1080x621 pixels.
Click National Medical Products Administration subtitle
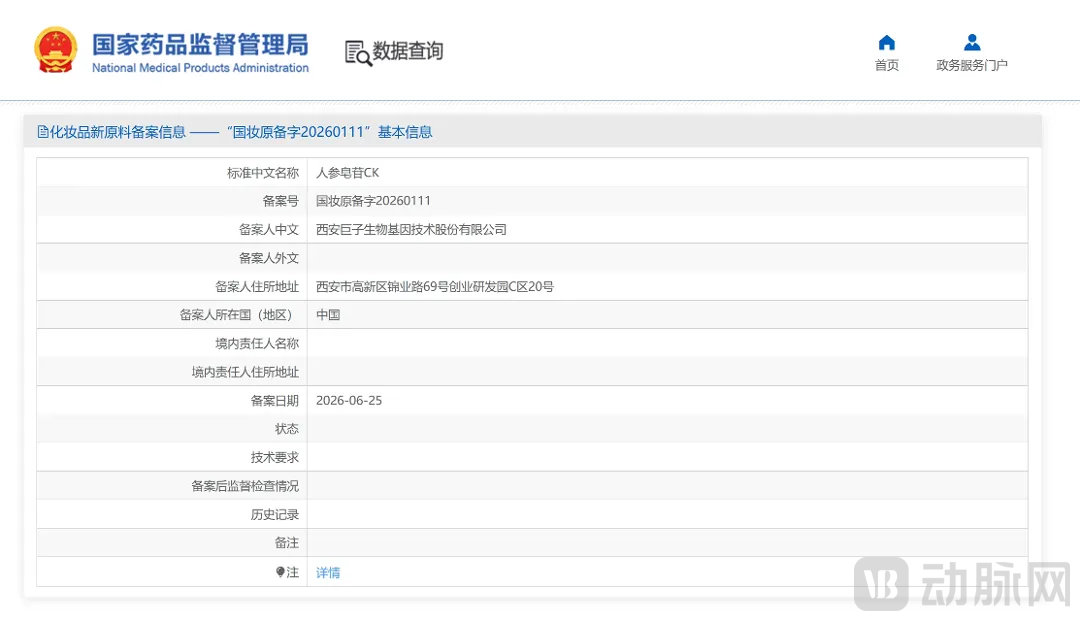pyautogui.click(x=200, y=68)
